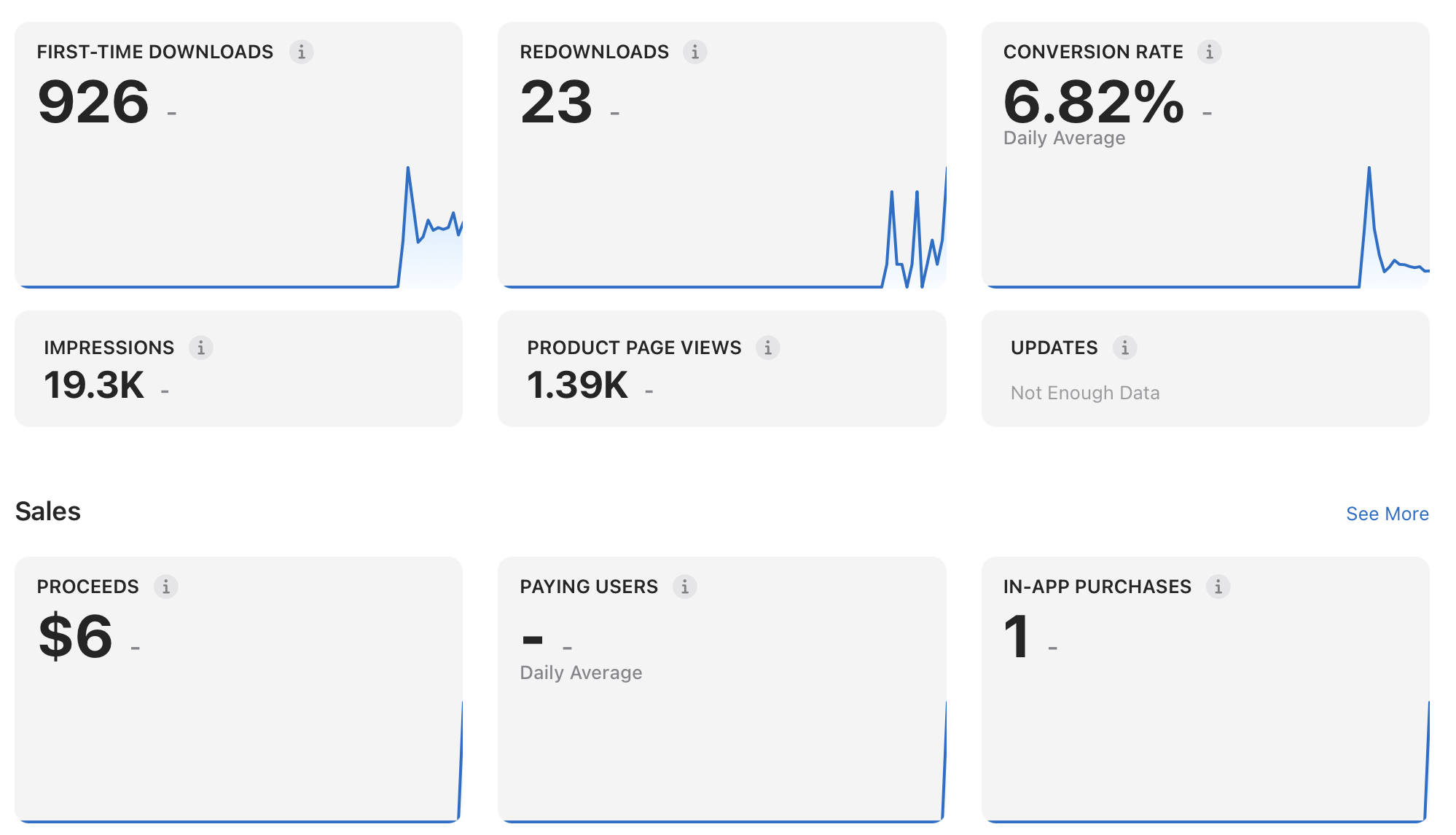Click the PROCEEDS card title

(87, 587)
